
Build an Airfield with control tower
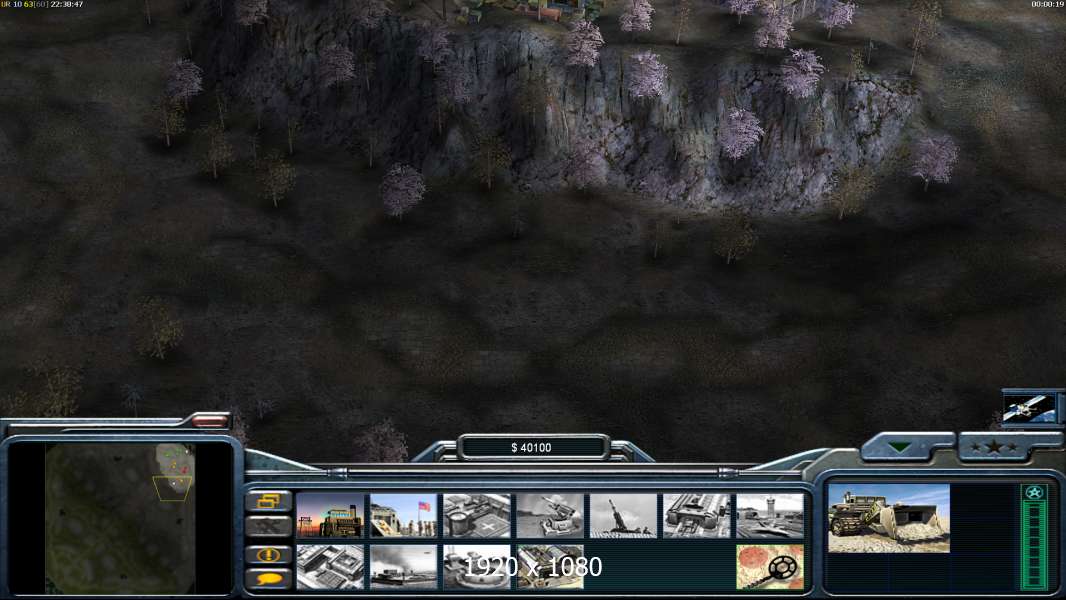[x=771, y=516]
